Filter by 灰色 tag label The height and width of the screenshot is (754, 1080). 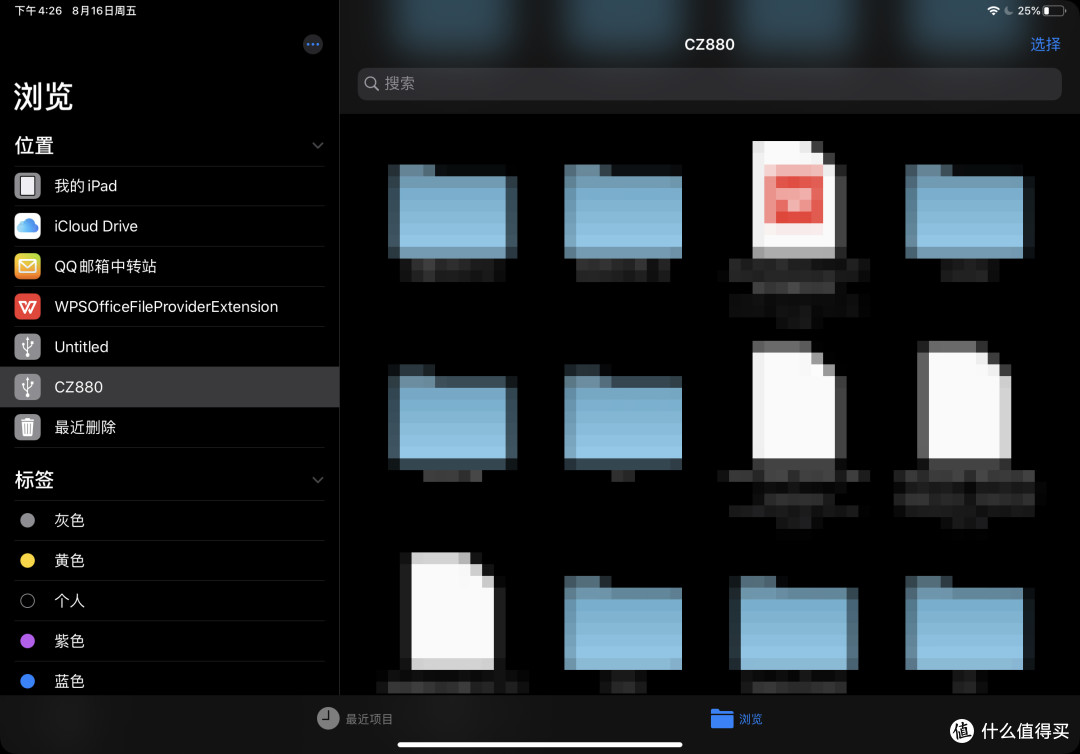pos(69,520)
